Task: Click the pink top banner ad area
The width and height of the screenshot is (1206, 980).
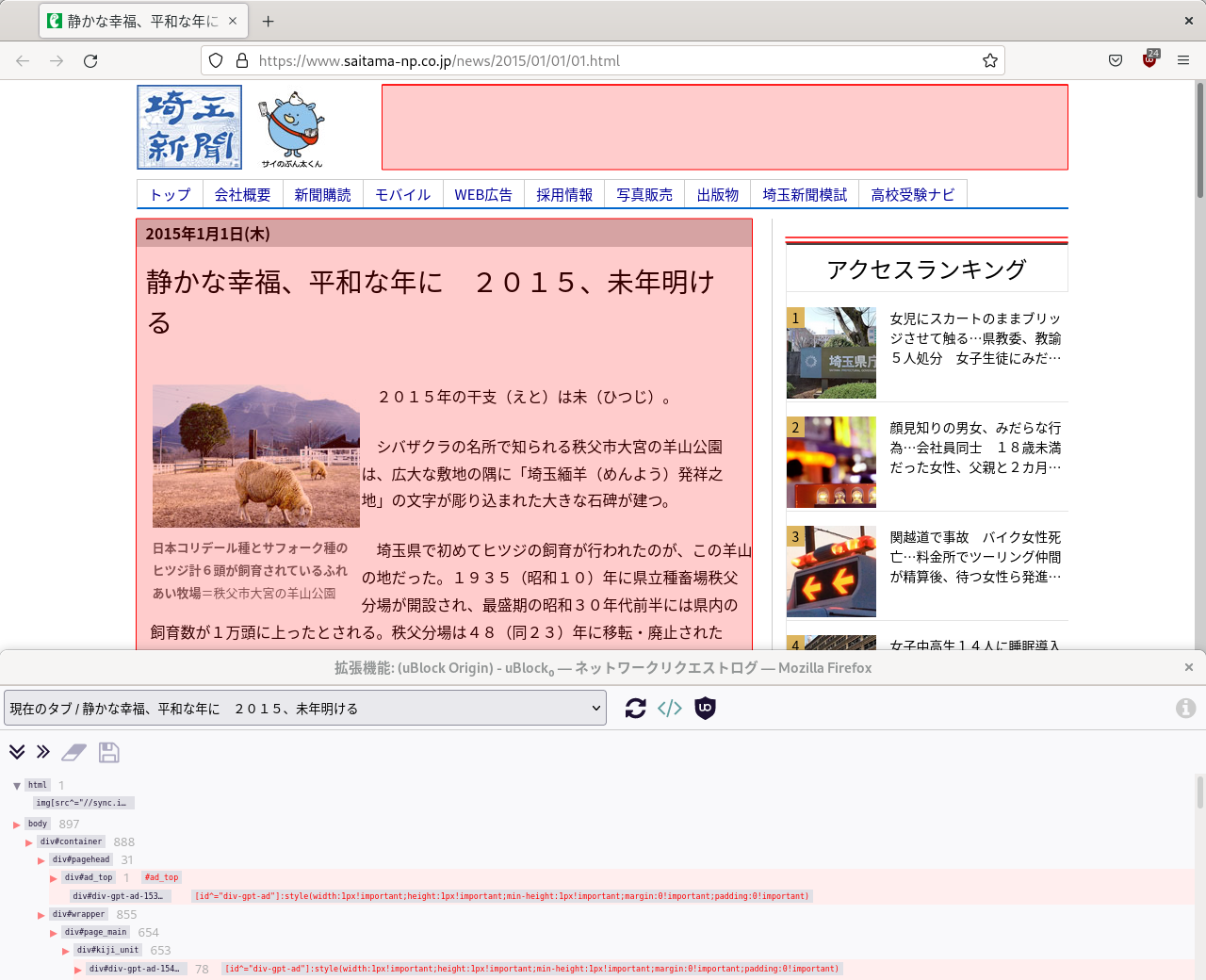Action: click(725, 127)
